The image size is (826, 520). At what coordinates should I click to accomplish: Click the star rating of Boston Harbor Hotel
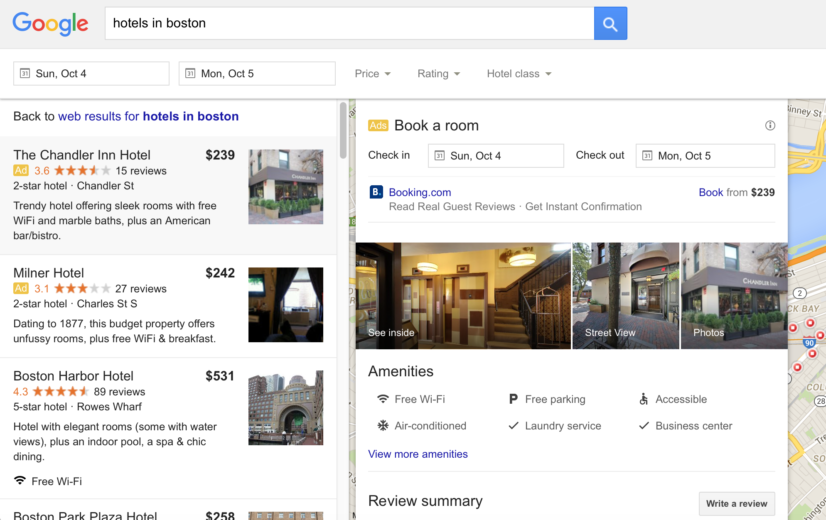[x=61, y=391]
